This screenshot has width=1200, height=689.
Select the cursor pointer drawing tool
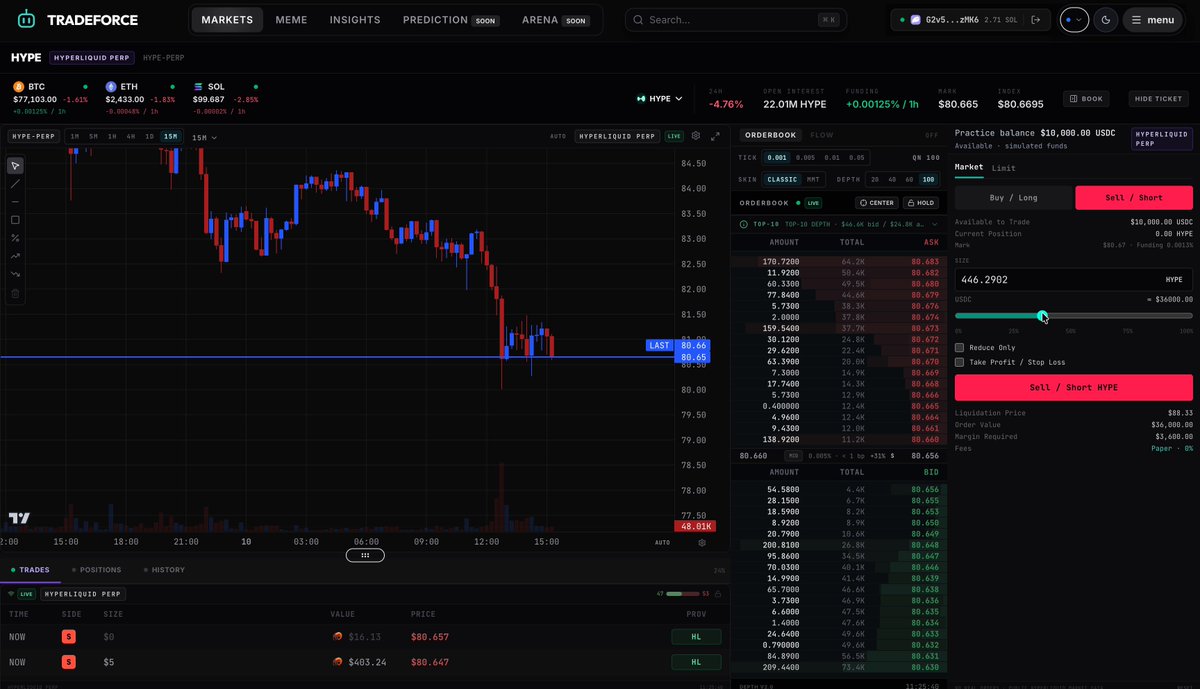pyautogui.click(x=15, y=165)
